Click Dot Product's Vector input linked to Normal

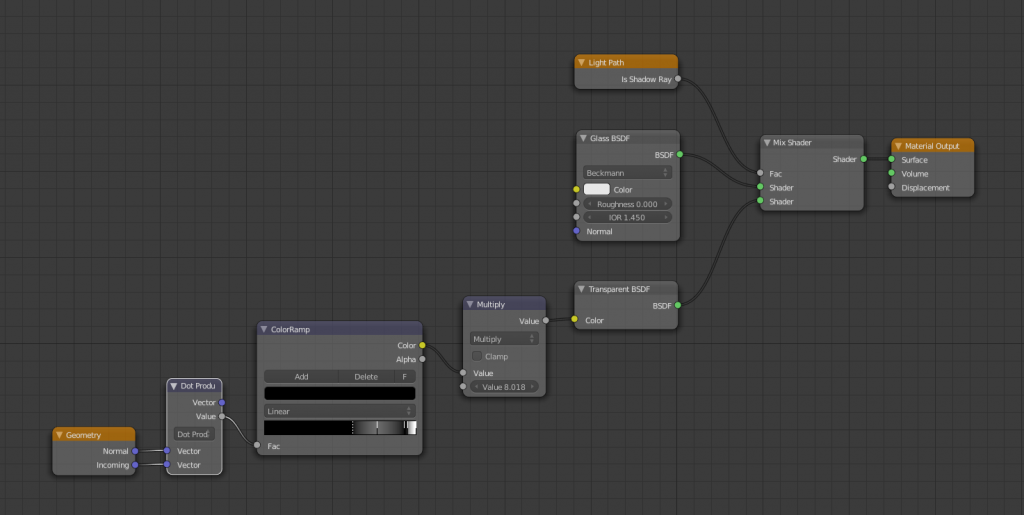(167, 451)
